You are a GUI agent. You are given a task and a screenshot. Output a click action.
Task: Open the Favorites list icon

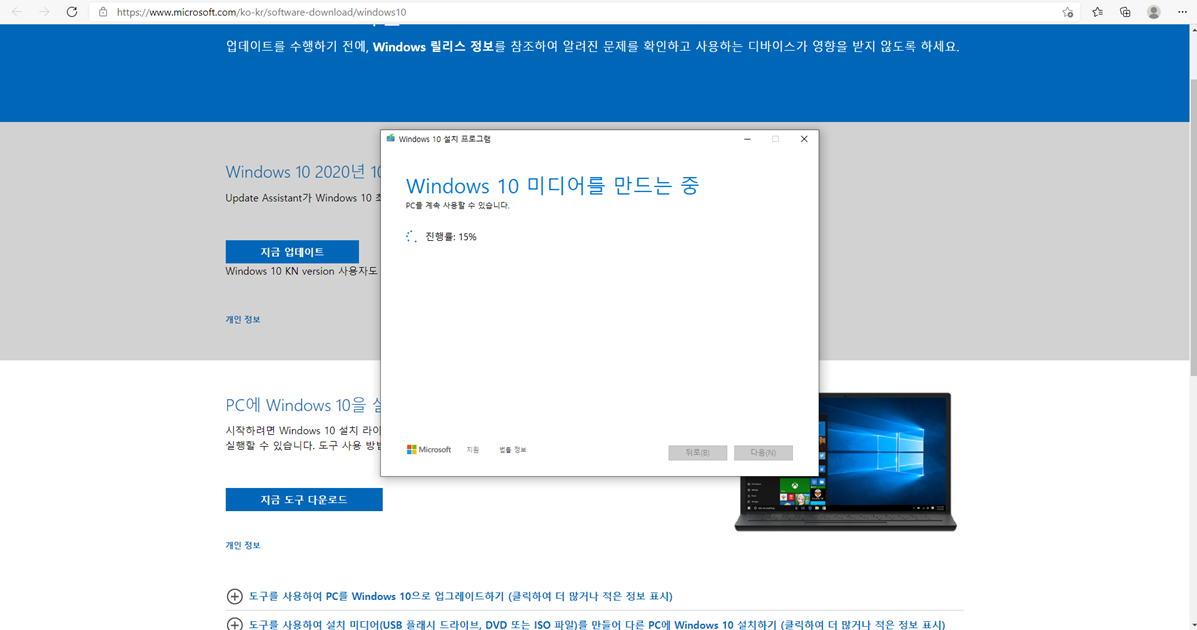1097,12
